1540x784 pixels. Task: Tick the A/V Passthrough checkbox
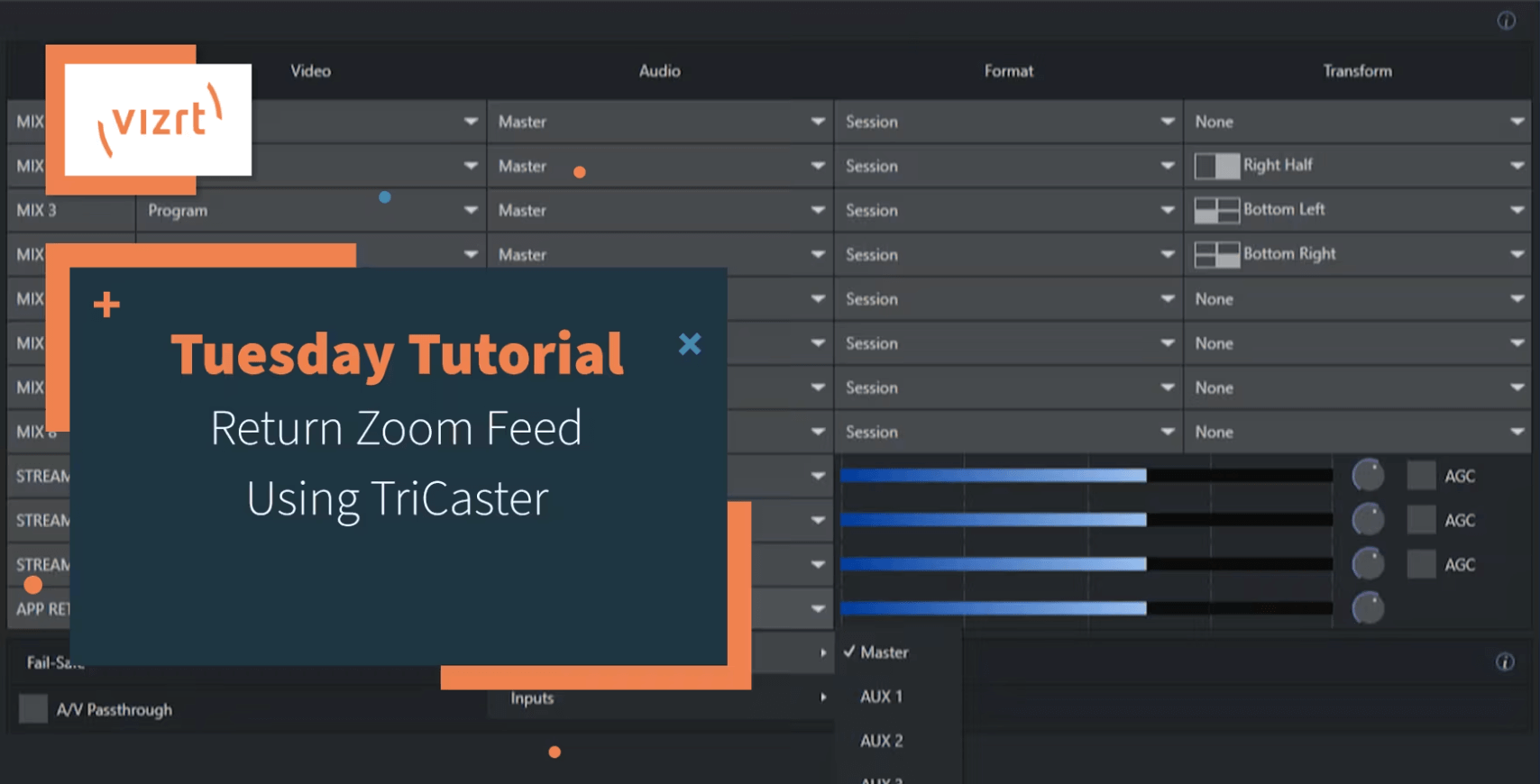(x=33, y=708)
